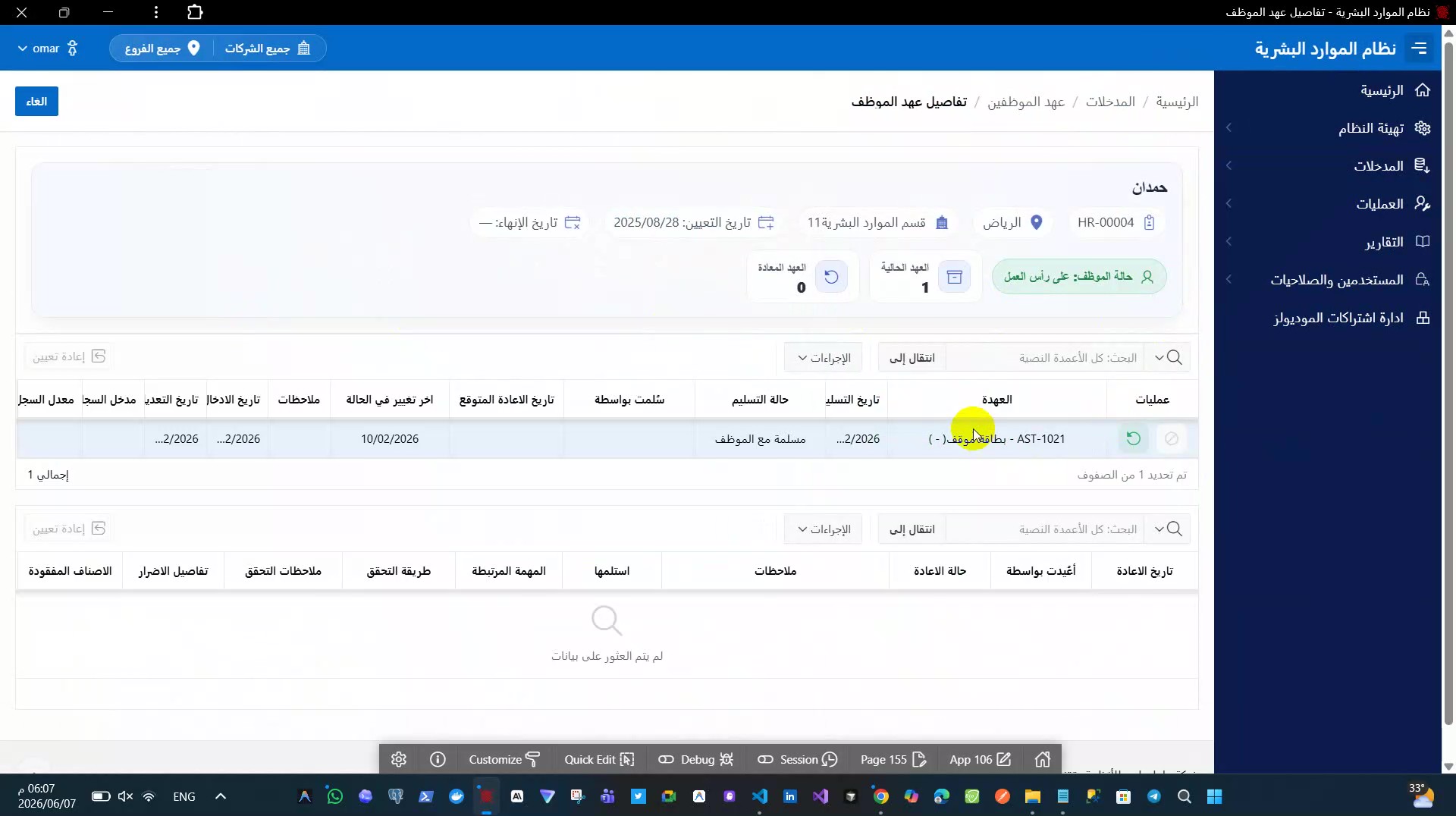1456x816 pixels.
Task: Sort by حالة الاعادة column header
Action: point(940,571)
